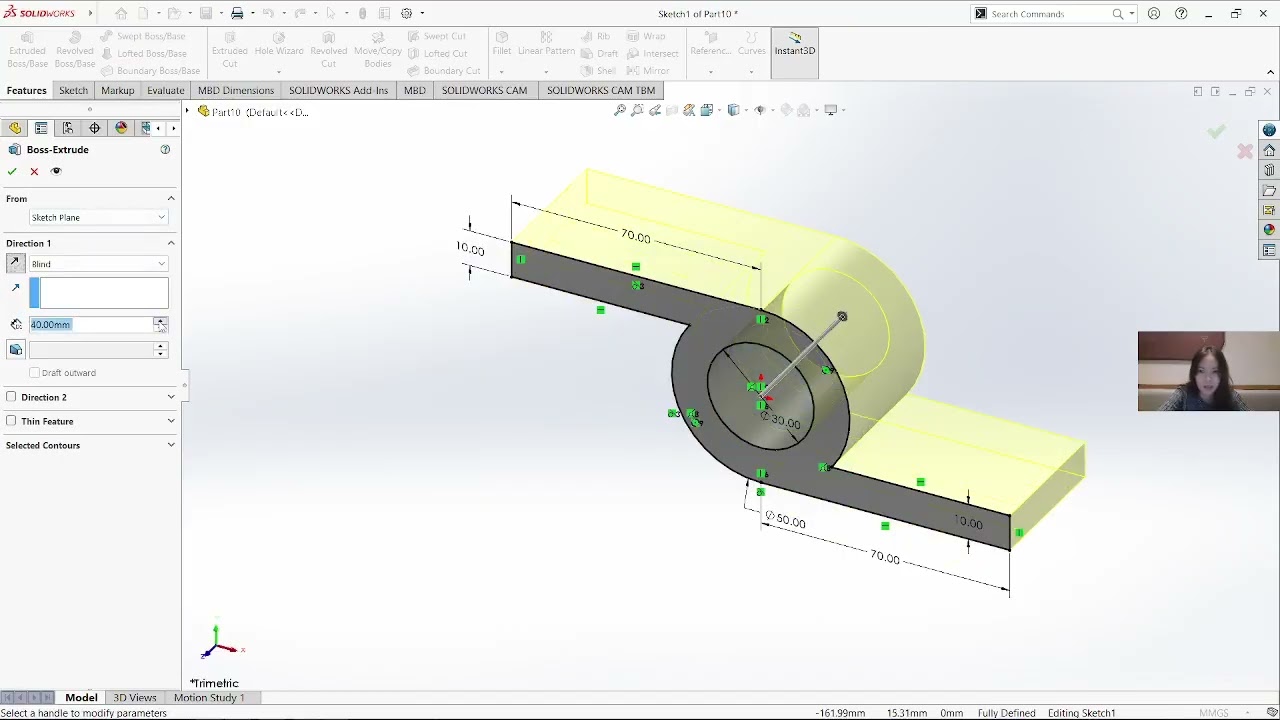Open View Settings monitor icon
1280x720 pixels.
(831, 110)
